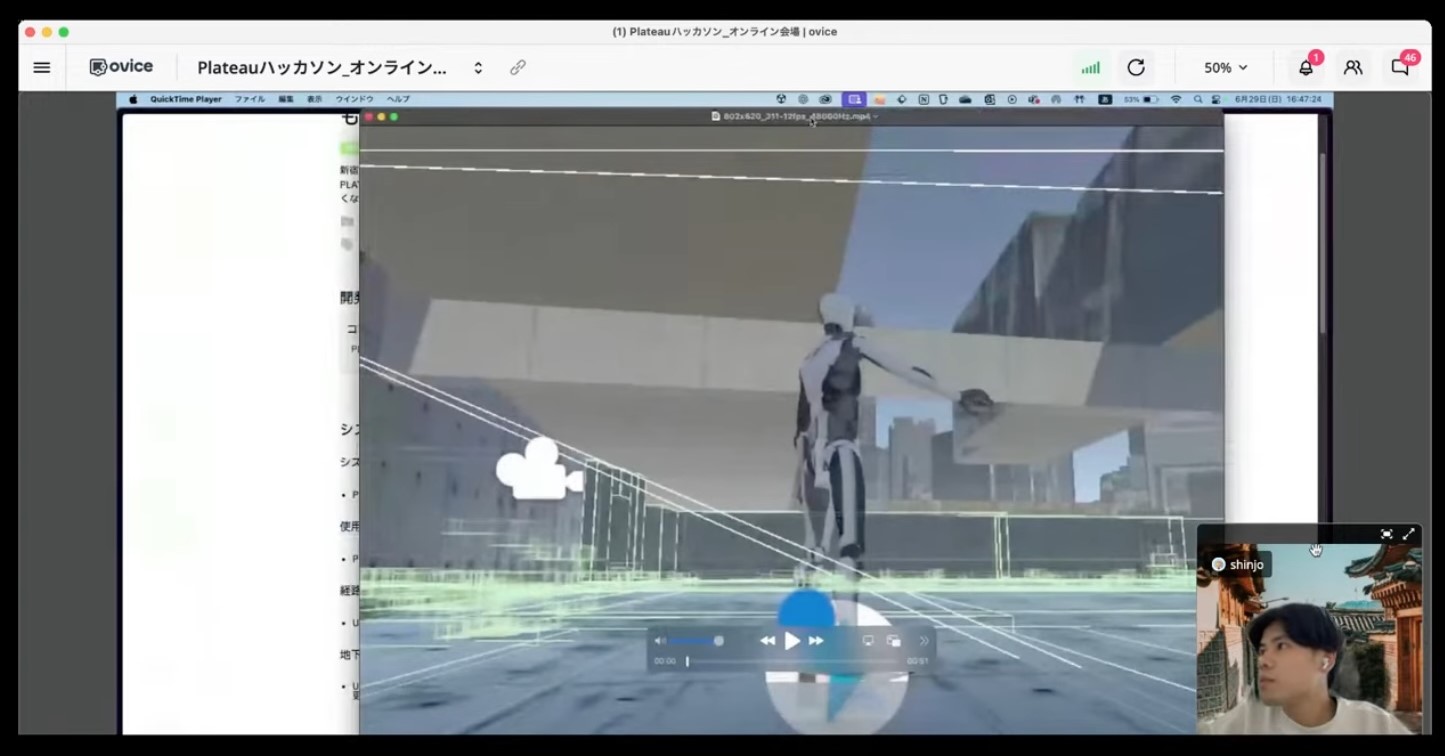Reload the ovice space with refresh icon

(x=1136, y=68)
